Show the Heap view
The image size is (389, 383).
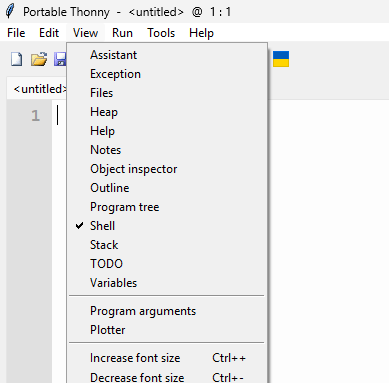(167, 112)
